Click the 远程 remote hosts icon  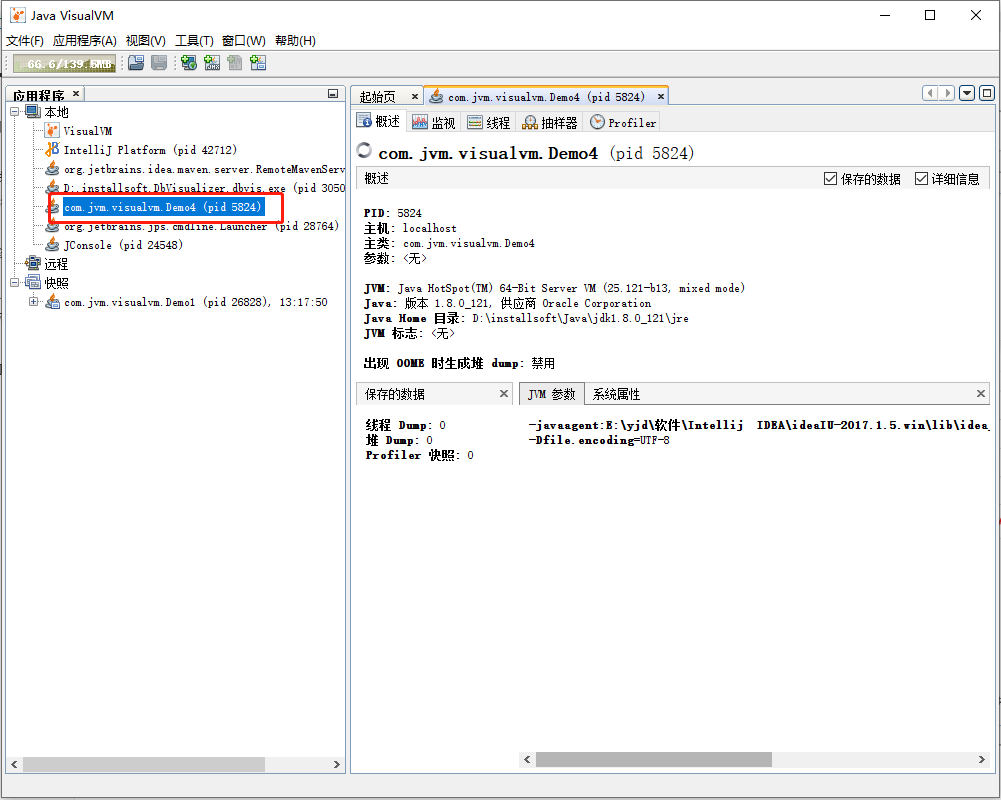[x=33, y=264]
